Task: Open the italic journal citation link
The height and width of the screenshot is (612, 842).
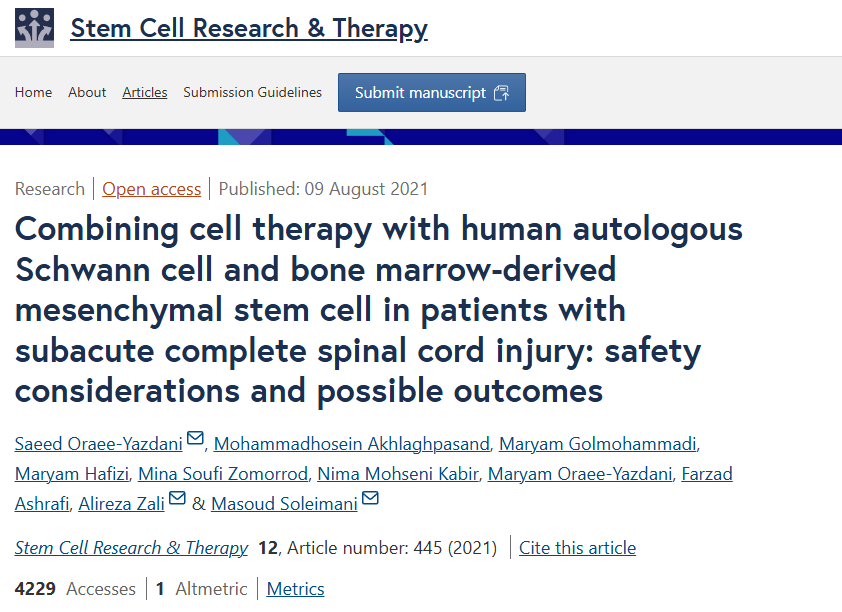Action: point(131,547)
